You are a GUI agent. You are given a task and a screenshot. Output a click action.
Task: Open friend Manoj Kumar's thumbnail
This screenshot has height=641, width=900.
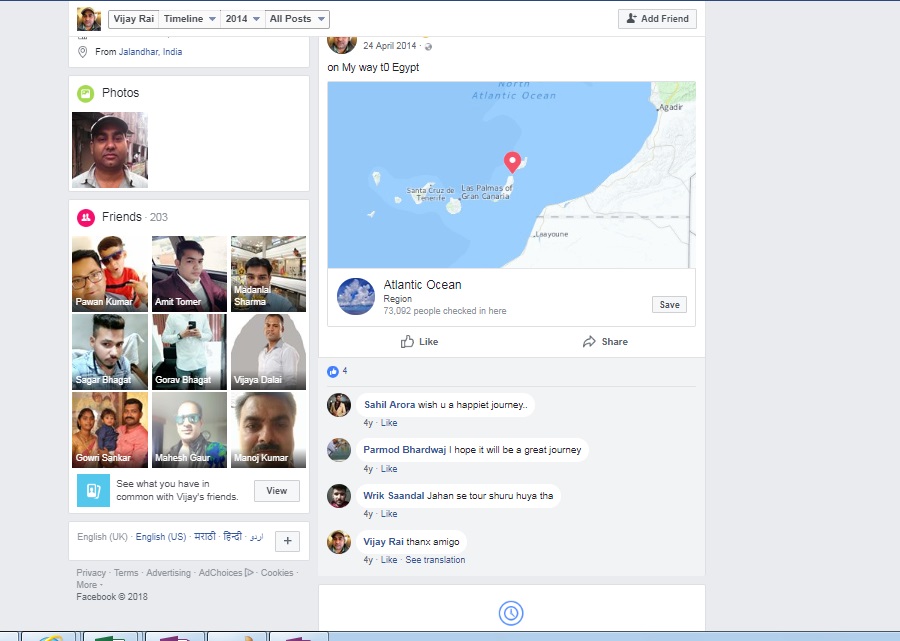(269, 430)
